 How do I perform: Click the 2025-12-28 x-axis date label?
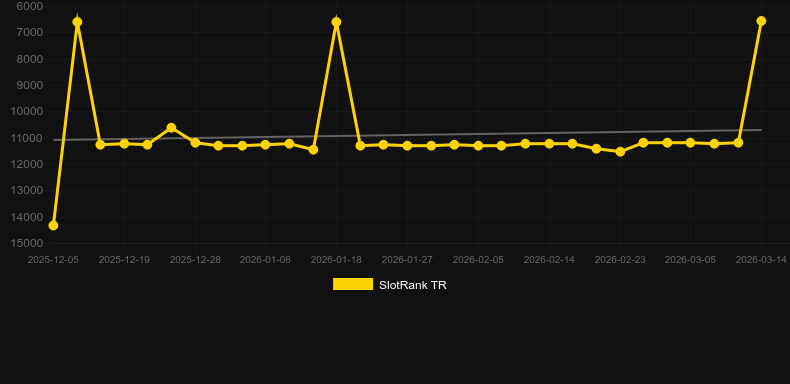point(195,260)
